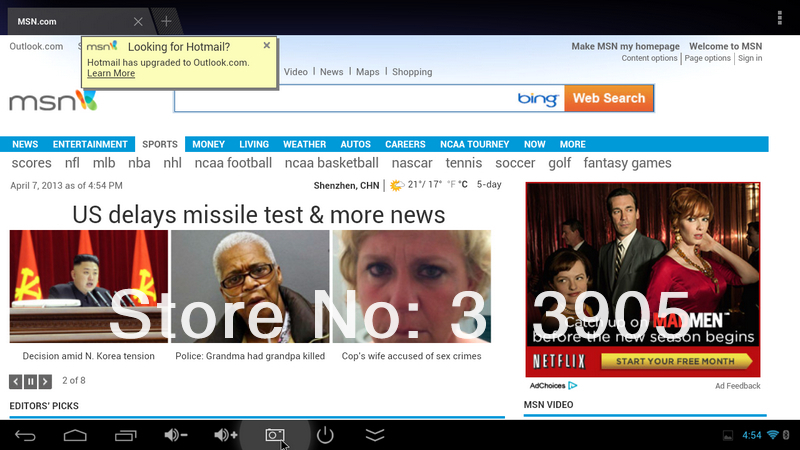Viewport: 800px width, 450px height.
Task: Close the MSN.com browser tab
Action: [x=138, y=21]
